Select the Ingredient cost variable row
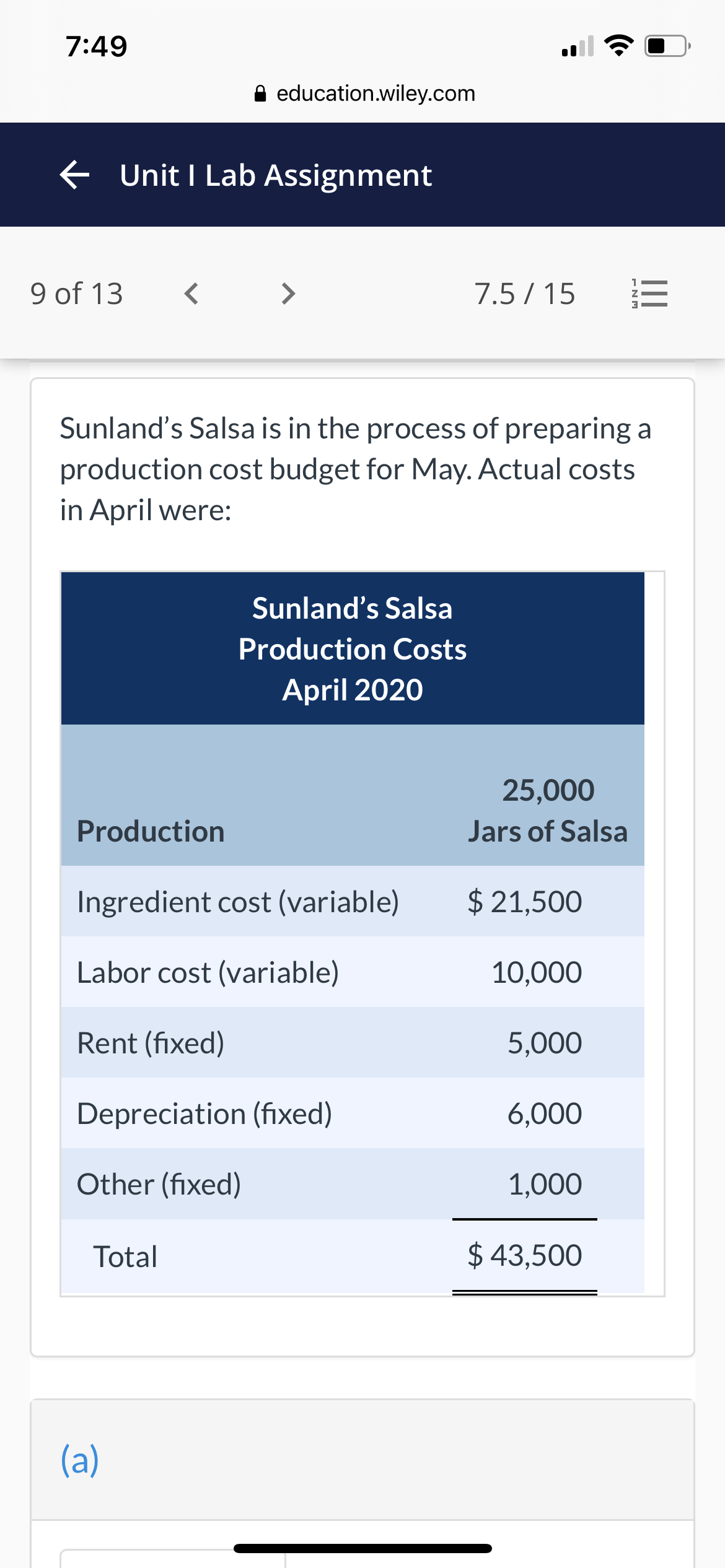Image resolution: width=725 pixels, height=1568 pixels. pyautogui.click(x=352, y=902)
